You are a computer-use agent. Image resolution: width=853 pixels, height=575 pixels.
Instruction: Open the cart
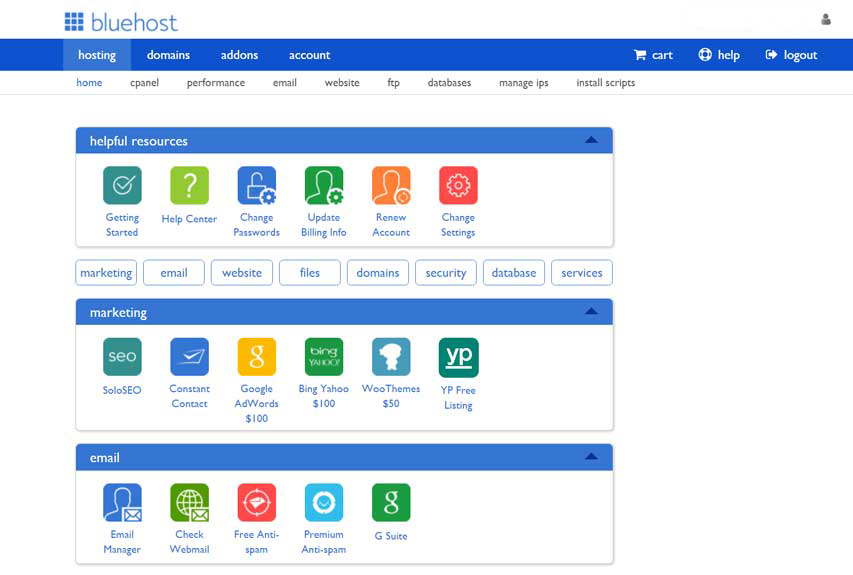(x=653, y=55)
